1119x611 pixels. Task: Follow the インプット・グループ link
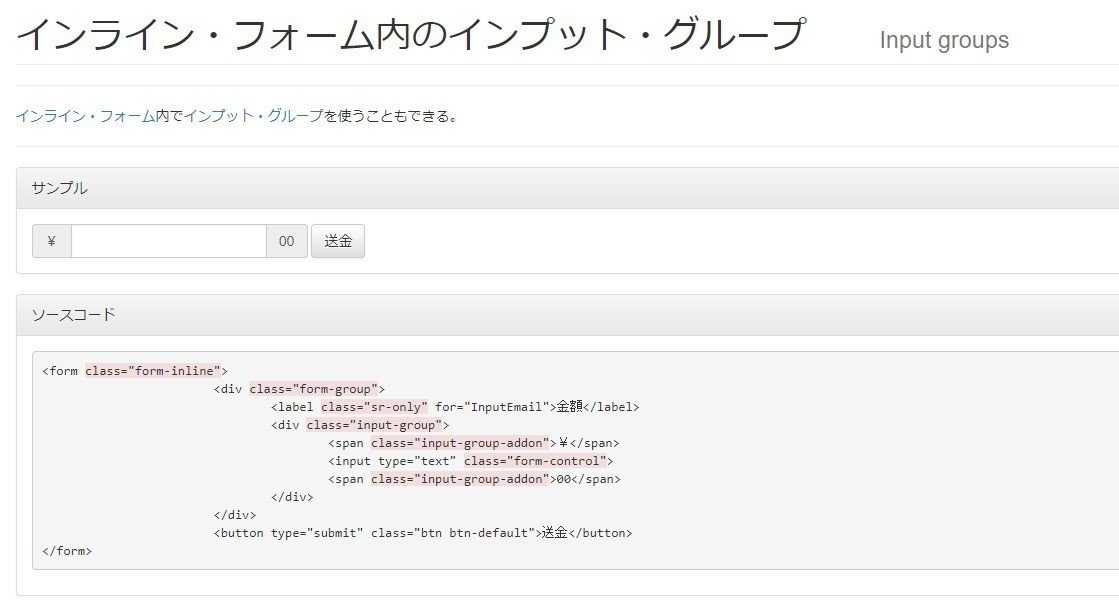(x=254, y=116)
